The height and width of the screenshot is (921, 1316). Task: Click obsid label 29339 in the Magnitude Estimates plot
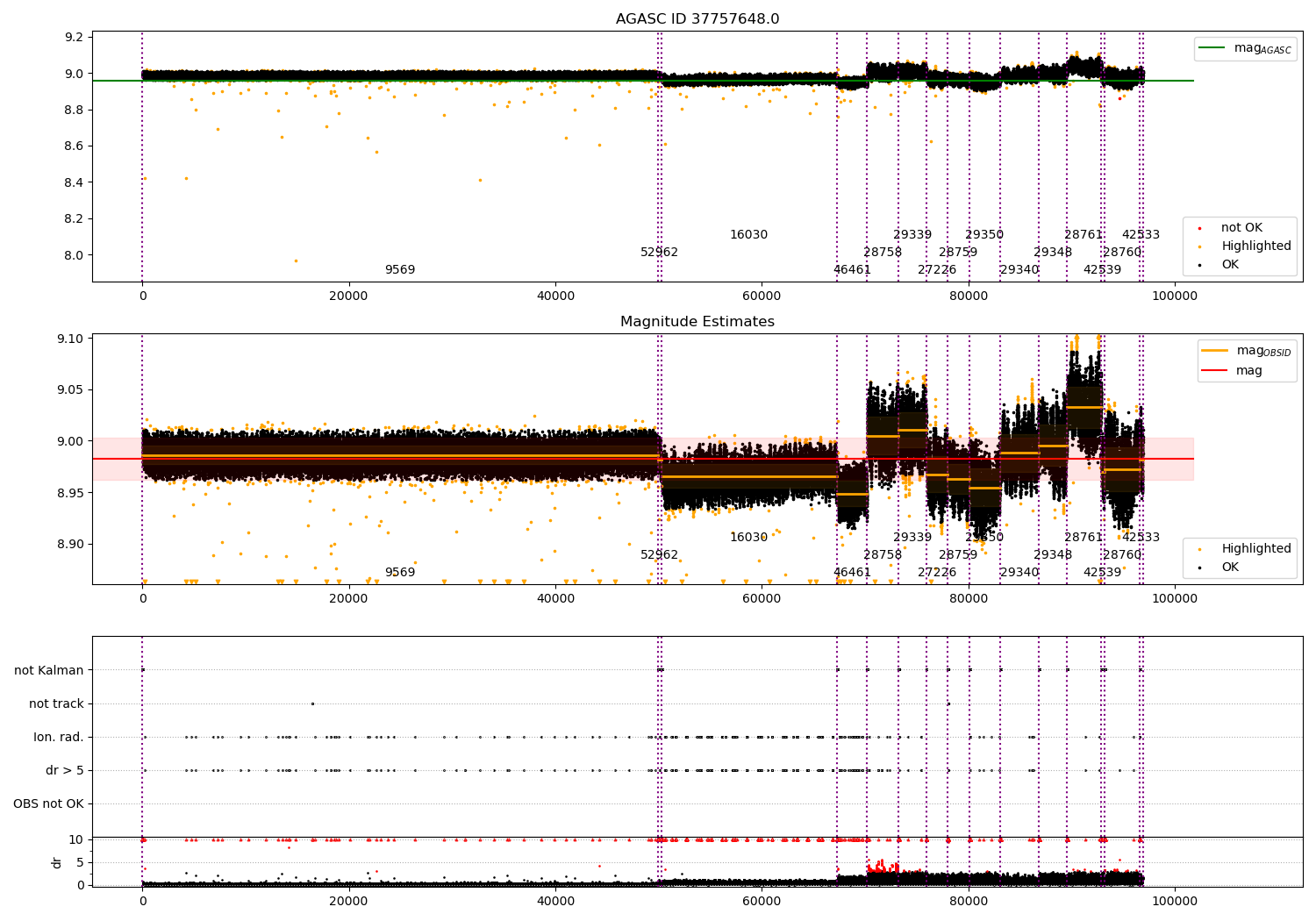click(912, 538)
